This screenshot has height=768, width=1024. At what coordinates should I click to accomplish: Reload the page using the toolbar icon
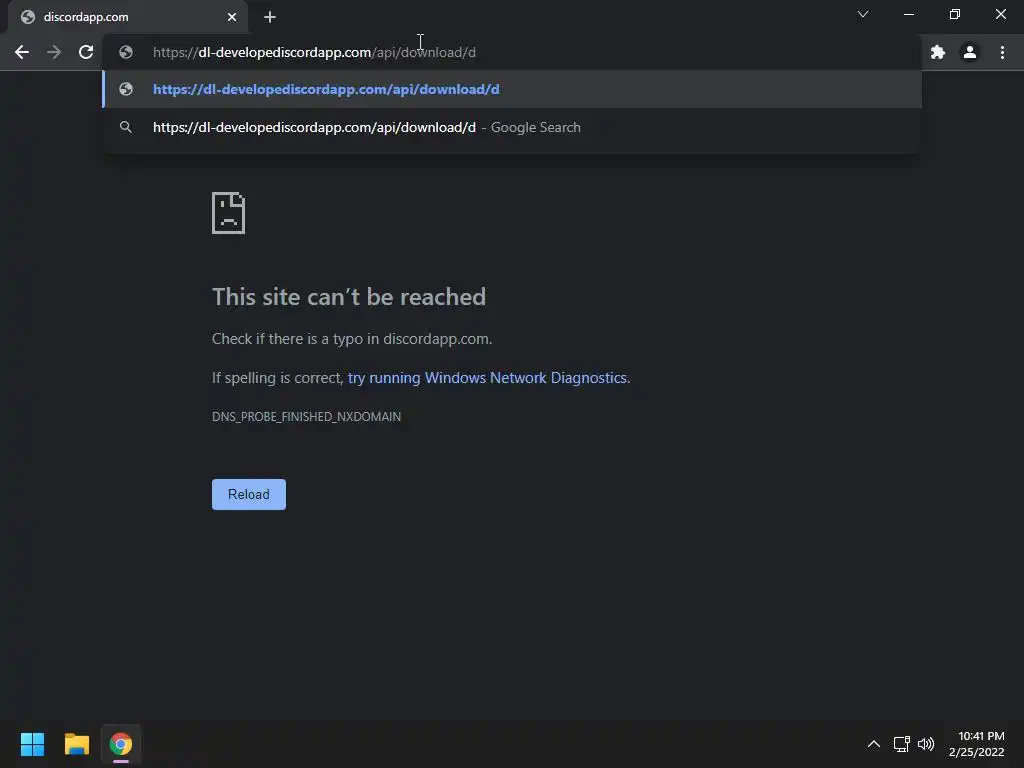(86, 52)
